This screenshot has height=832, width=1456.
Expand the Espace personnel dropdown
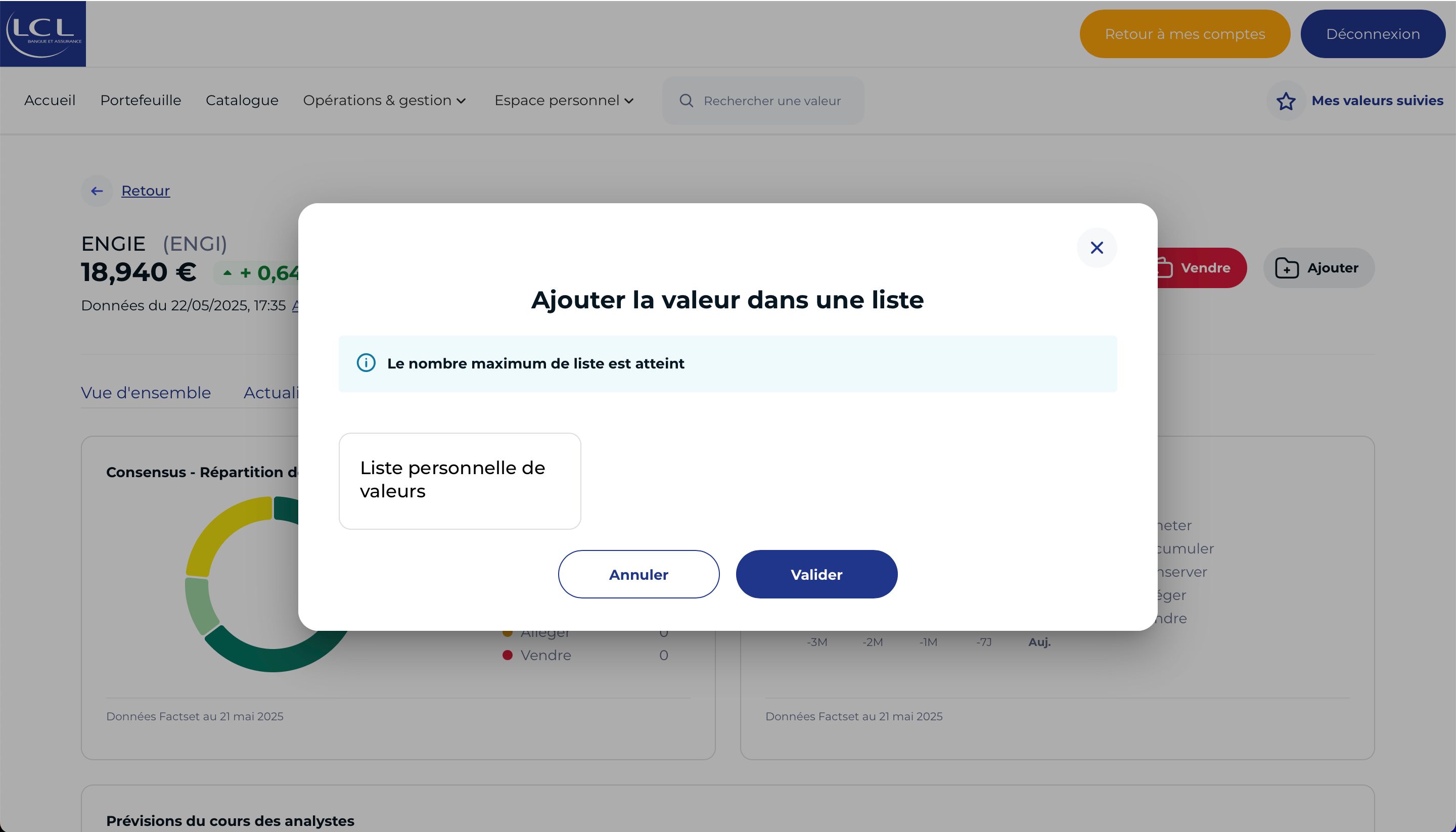(x=564, y=101)
